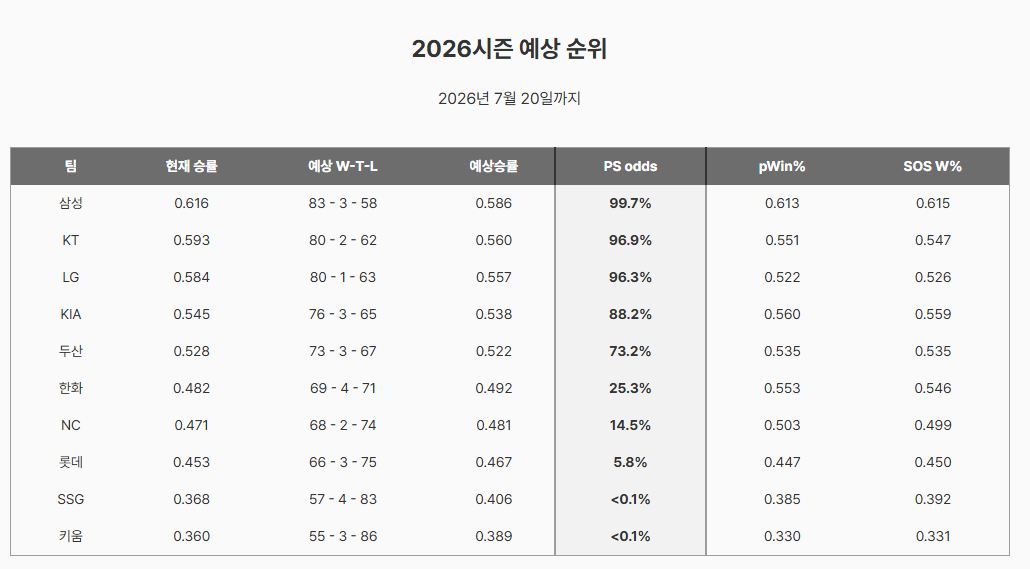The height and width of the screenshot is (569, 1030).
Task: Select the 삼성 team name cell
Action: pos(70,203)
